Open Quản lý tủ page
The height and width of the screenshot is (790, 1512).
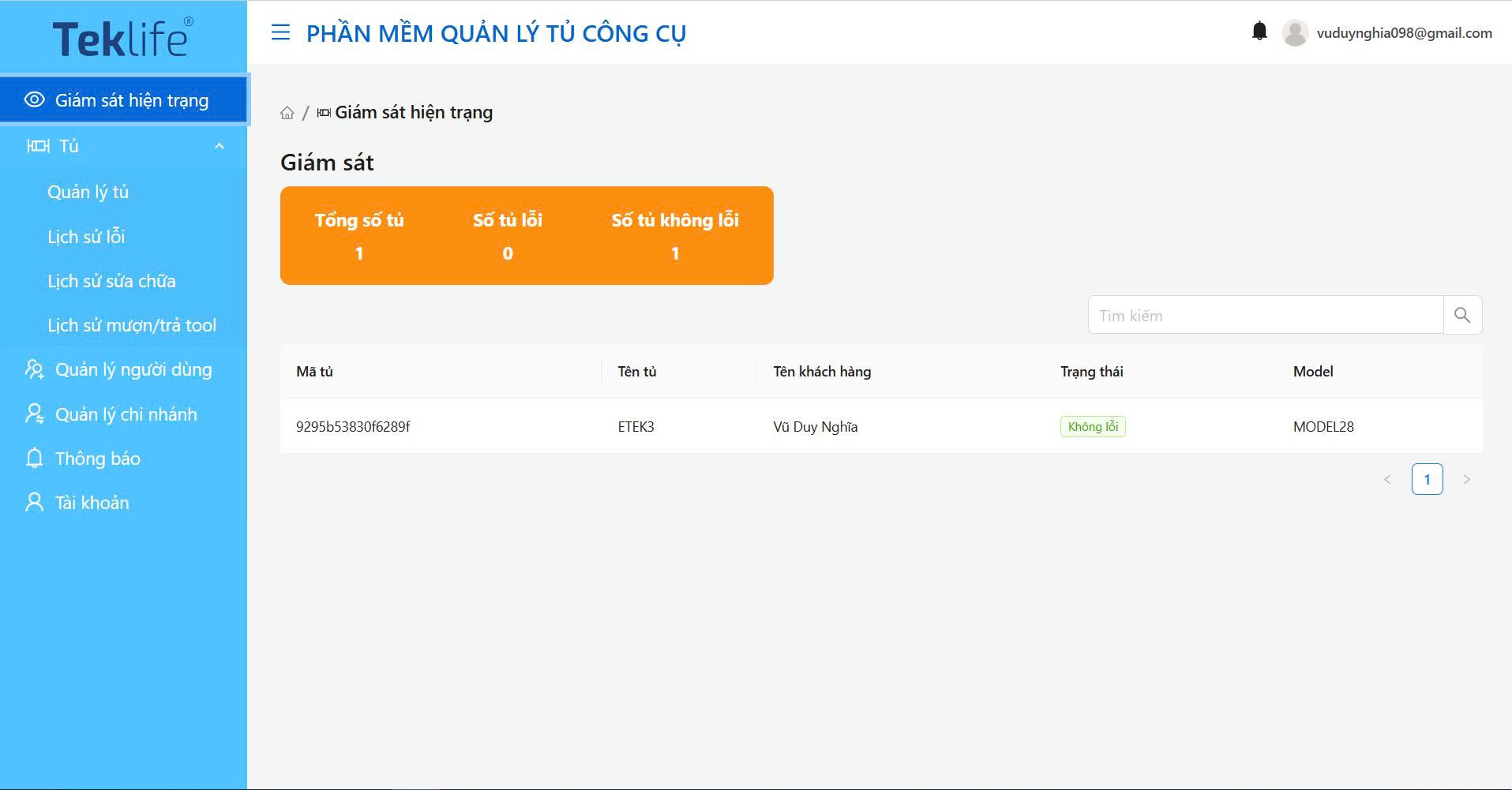click(88, 192)
